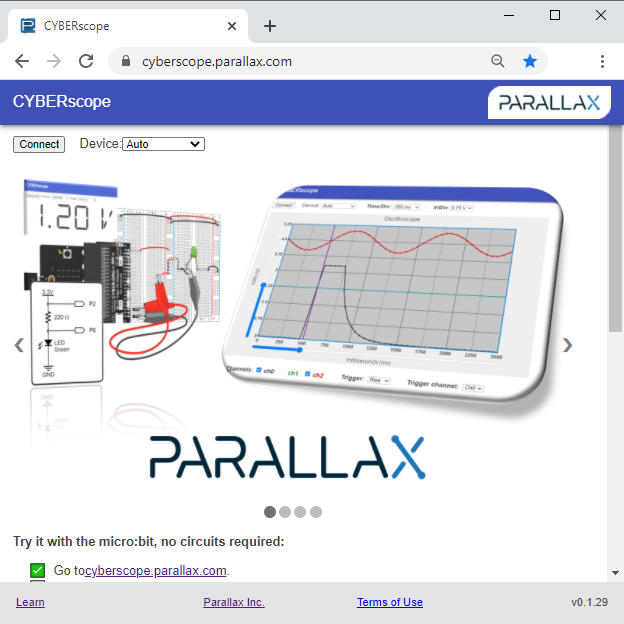Click the CYBERscope header title
The height and width of the screenshot is (624, 624).
[62, 101]
